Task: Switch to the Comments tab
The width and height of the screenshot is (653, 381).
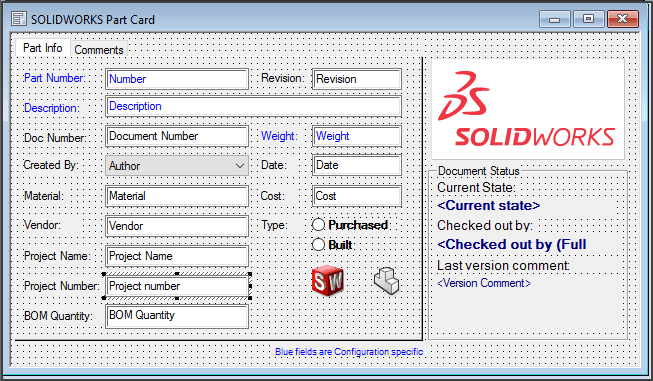Action: click(x=99, y=50)
